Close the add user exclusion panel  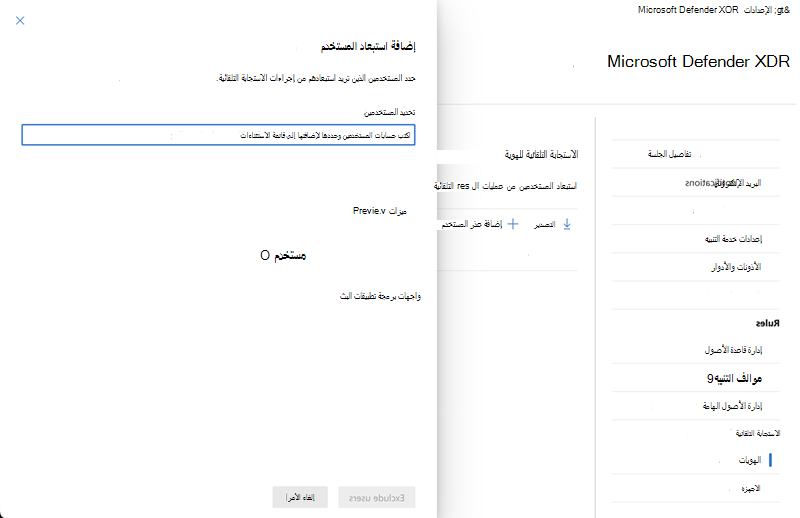click(20, 20)
